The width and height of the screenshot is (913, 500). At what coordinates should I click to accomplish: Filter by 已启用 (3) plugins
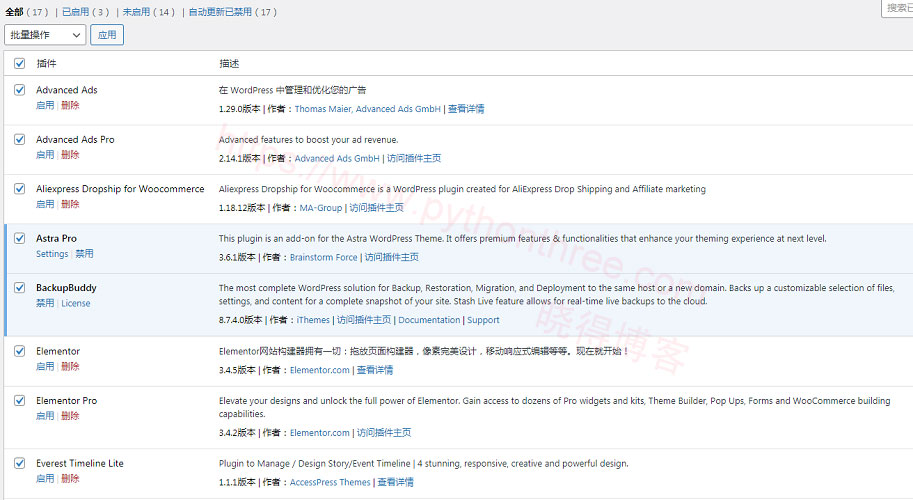(x=86, y=12)
